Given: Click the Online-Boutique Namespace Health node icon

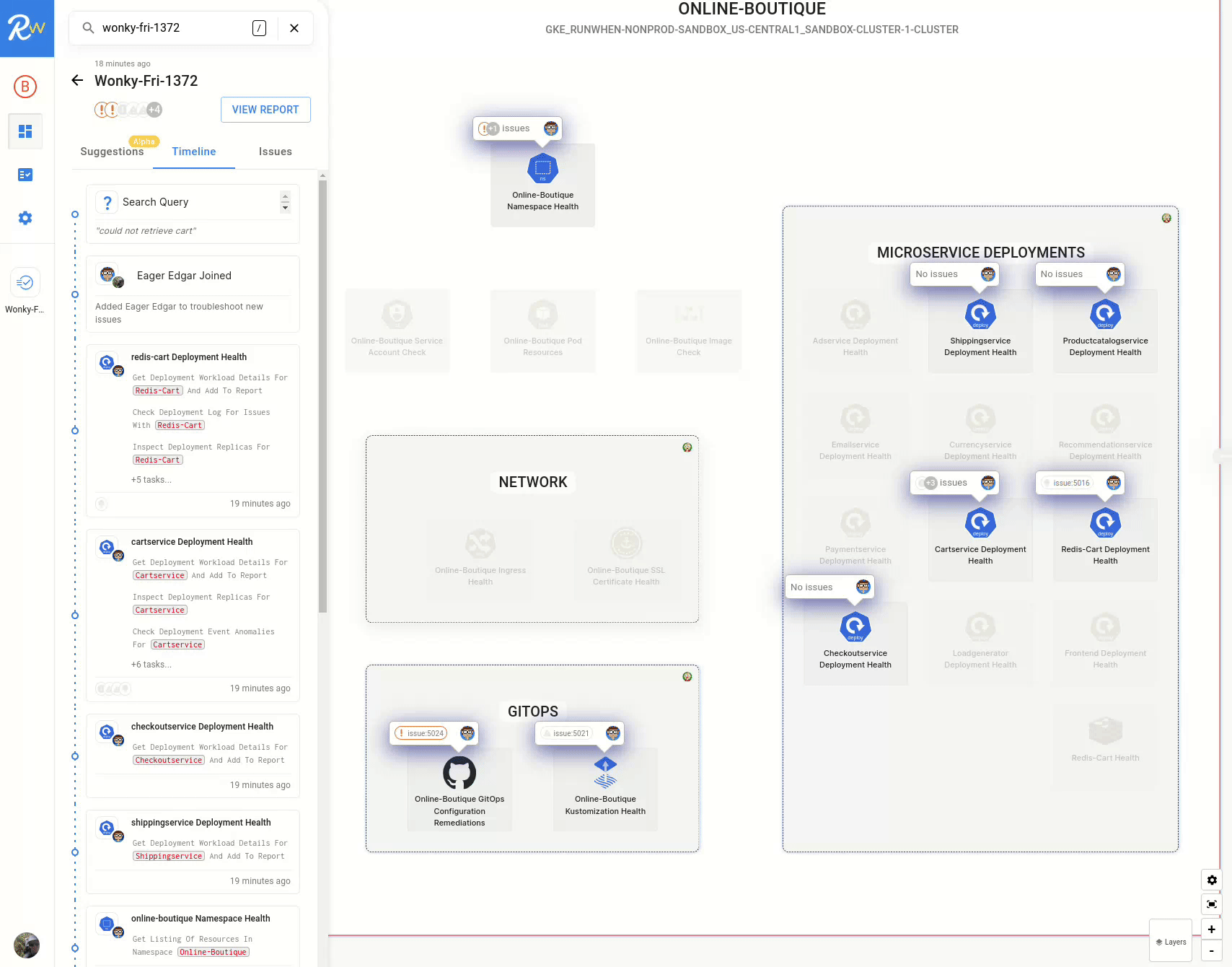Looking at the screenshot, I should pos(542,169).
